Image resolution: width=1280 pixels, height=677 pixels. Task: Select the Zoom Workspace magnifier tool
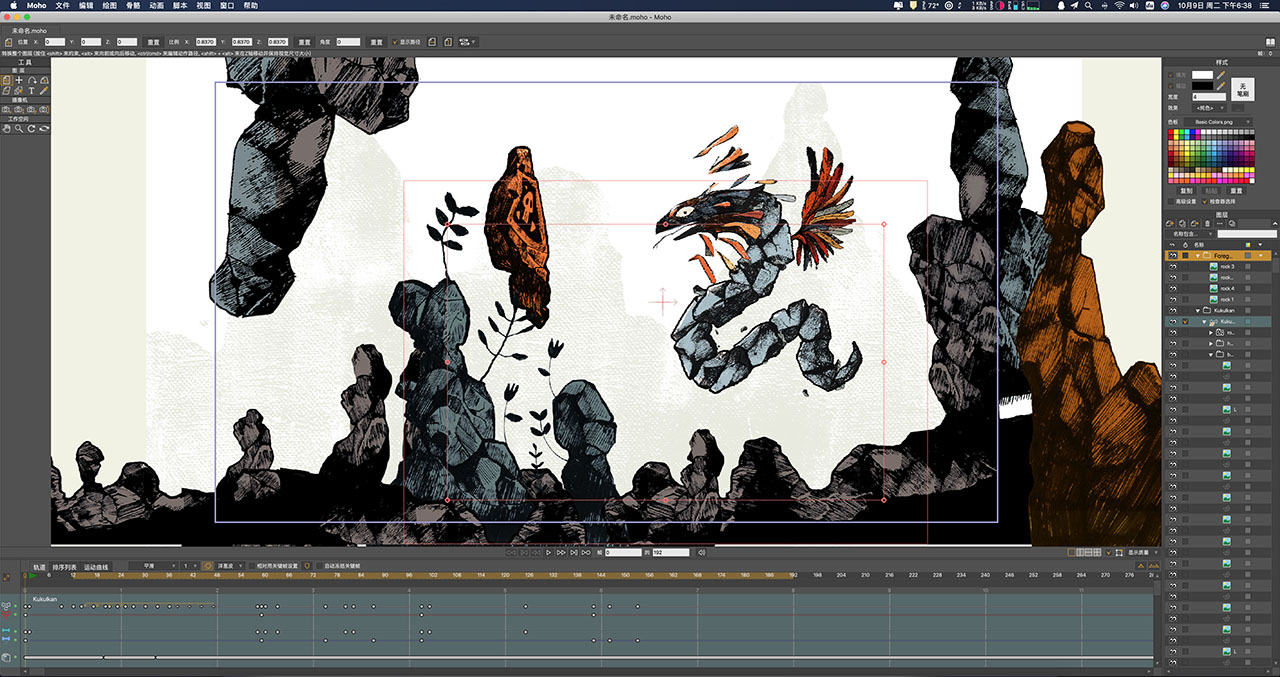(x=19, y=128)
